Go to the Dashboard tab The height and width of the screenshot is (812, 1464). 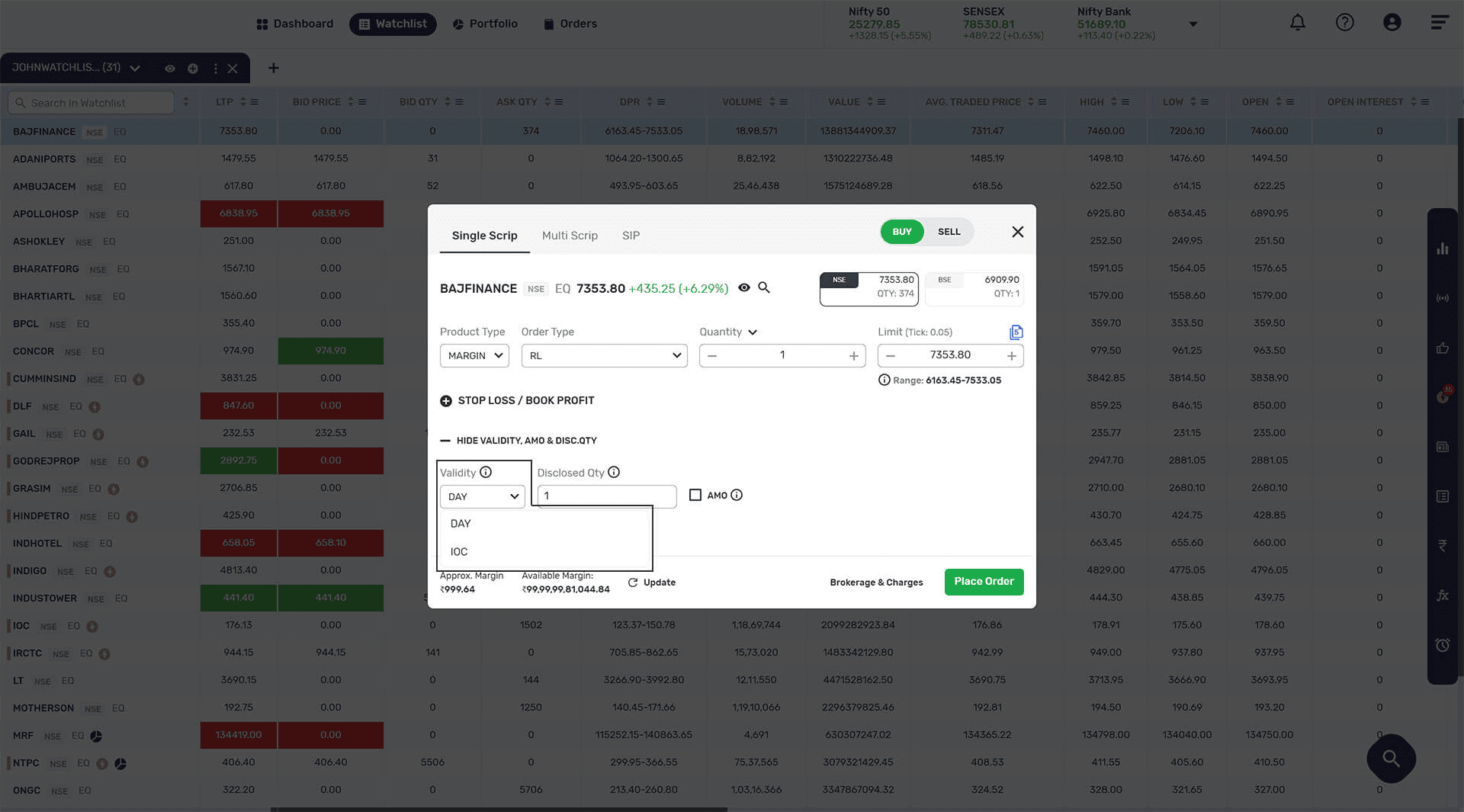pyautogui.click(x=294, y=24)
